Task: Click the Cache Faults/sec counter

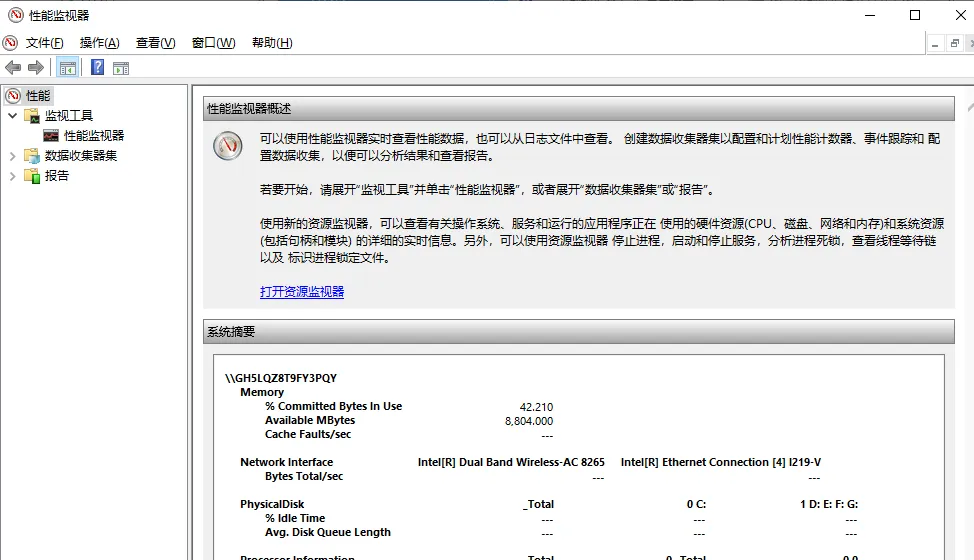Action: [x=308, y=435]
